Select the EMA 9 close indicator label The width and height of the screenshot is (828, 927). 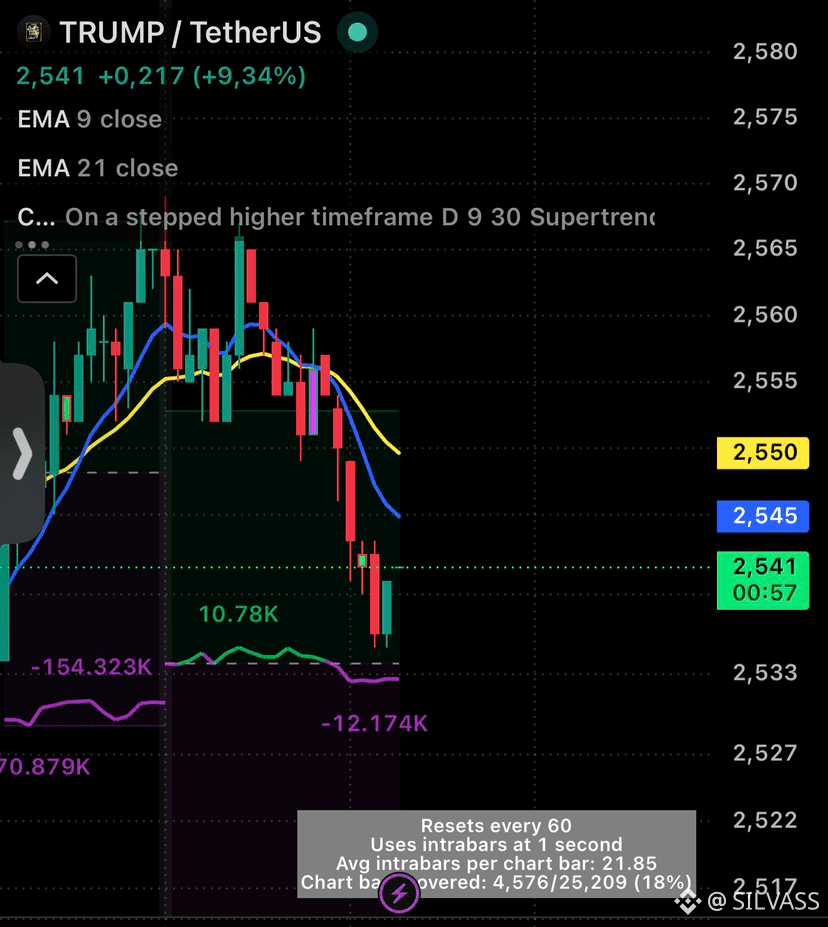pos(90,119)
